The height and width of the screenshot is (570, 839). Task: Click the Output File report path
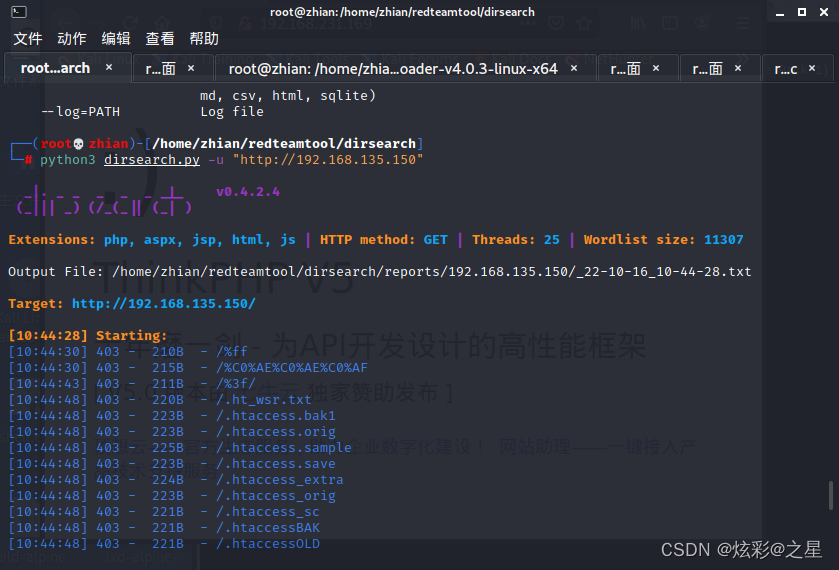point(431,271)
